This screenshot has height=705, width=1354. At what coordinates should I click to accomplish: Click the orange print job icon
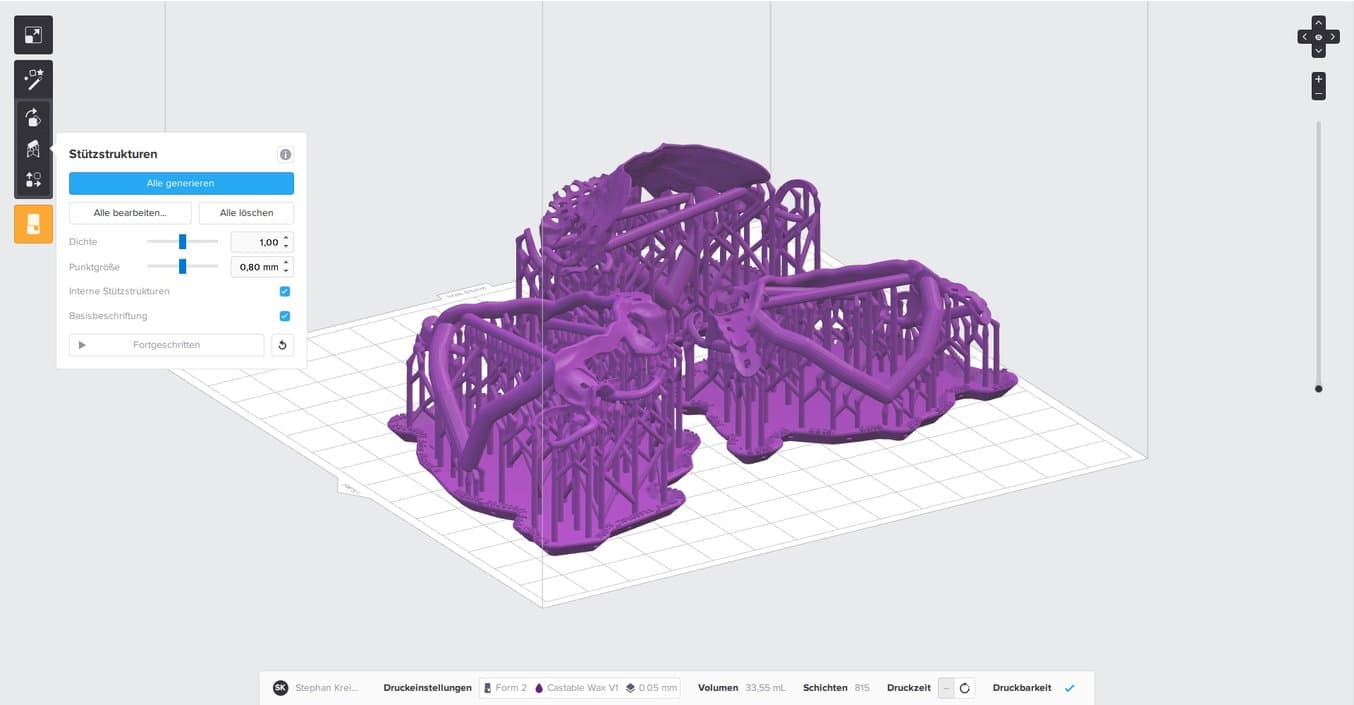tap(33, 223)
